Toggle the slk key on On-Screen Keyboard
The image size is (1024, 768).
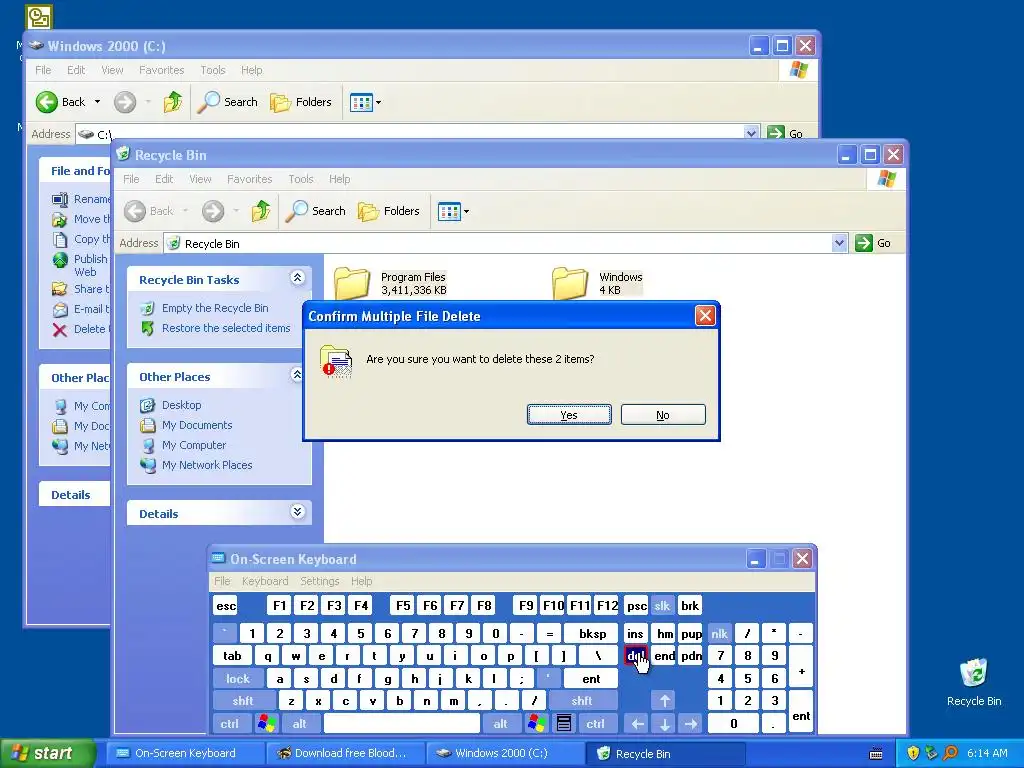(x=662, y=606)
